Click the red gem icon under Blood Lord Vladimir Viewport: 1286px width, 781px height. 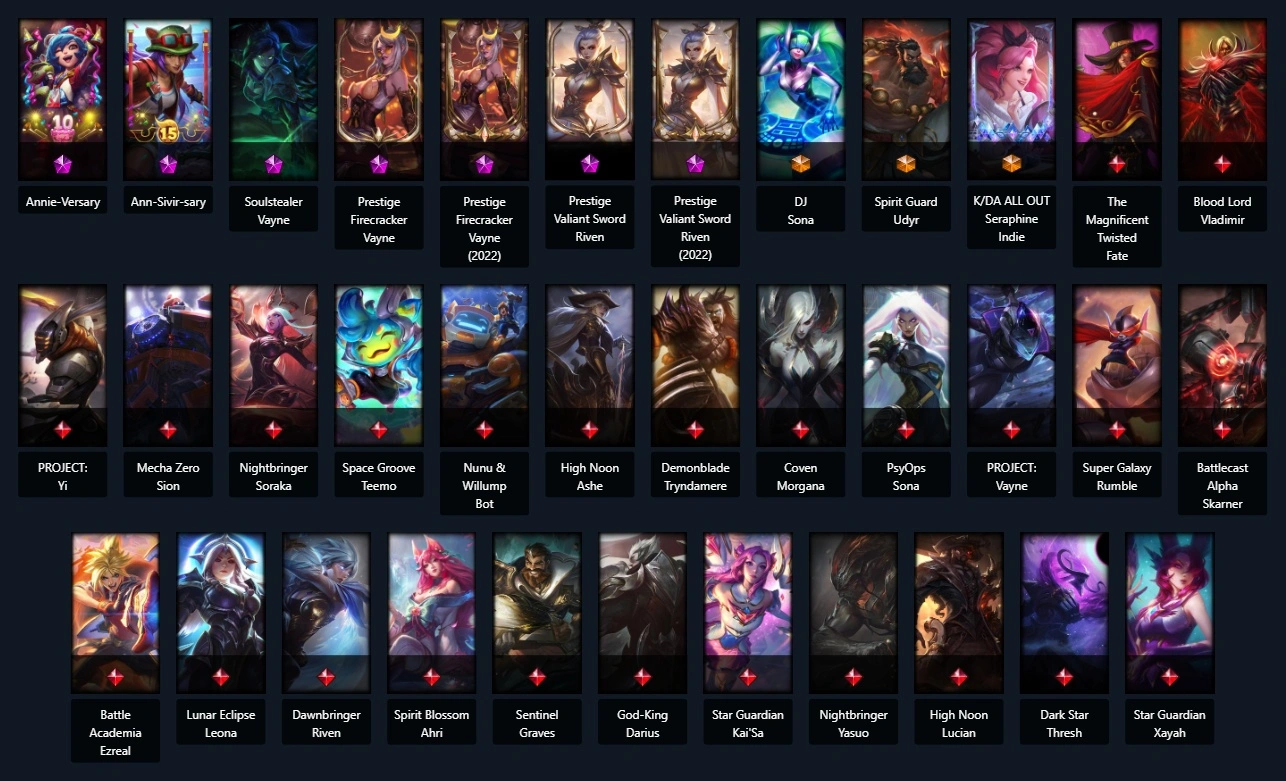1222,164
